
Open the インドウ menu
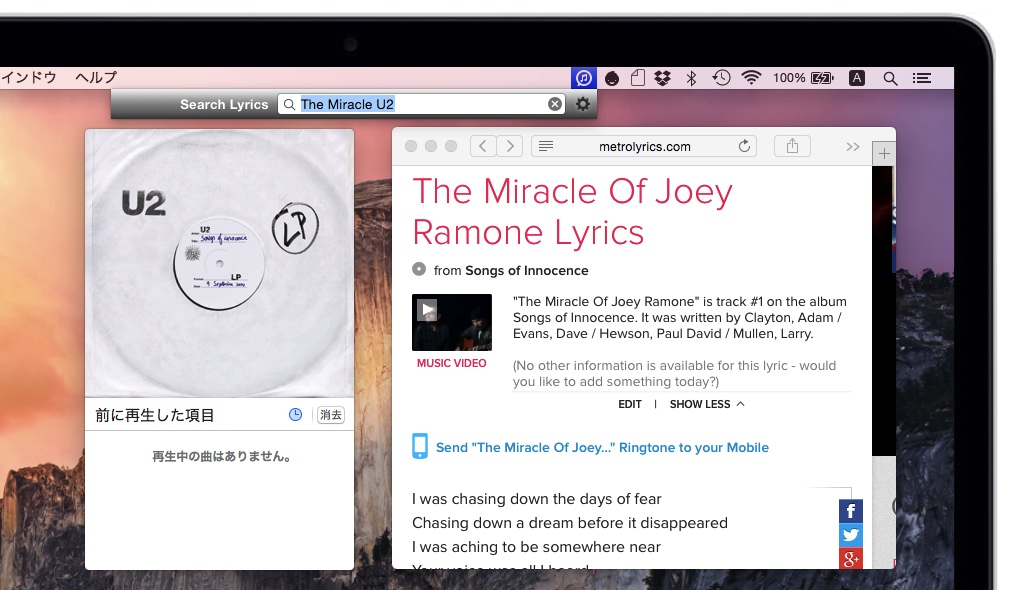click(29, 77)
